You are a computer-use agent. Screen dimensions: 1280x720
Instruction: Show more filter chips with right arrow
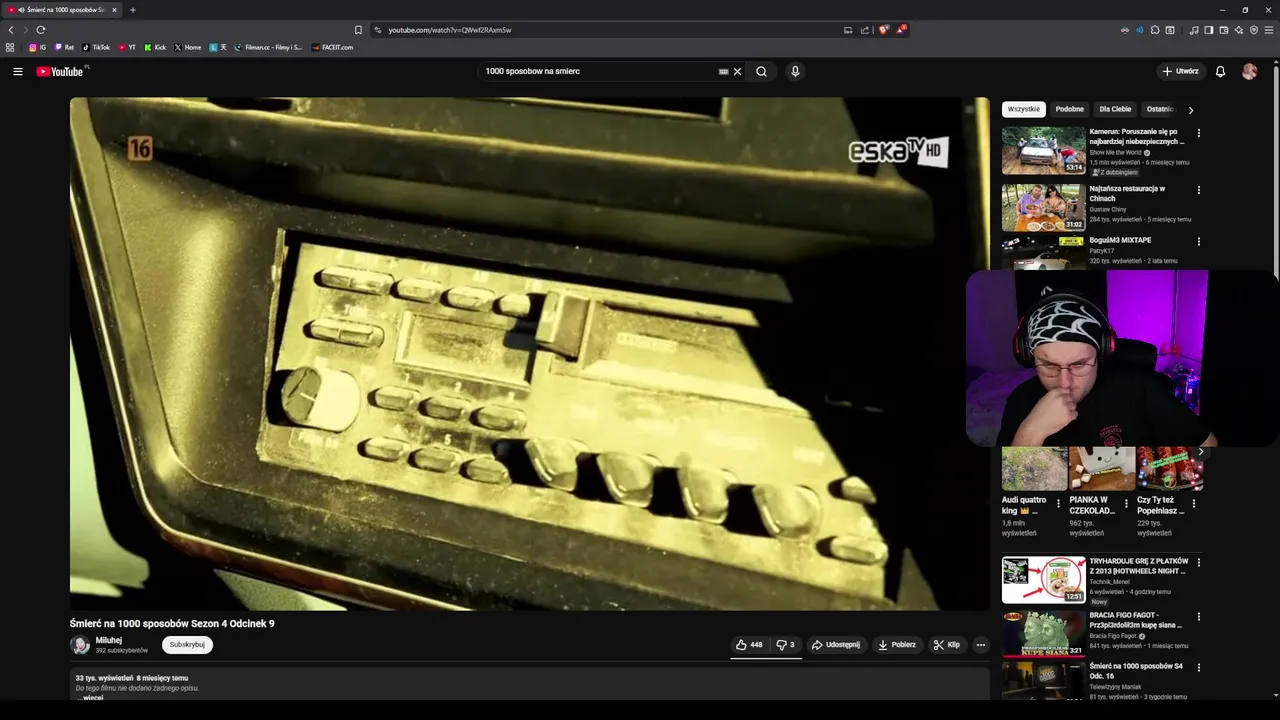pyautogui.click(x=1190, y=110)
